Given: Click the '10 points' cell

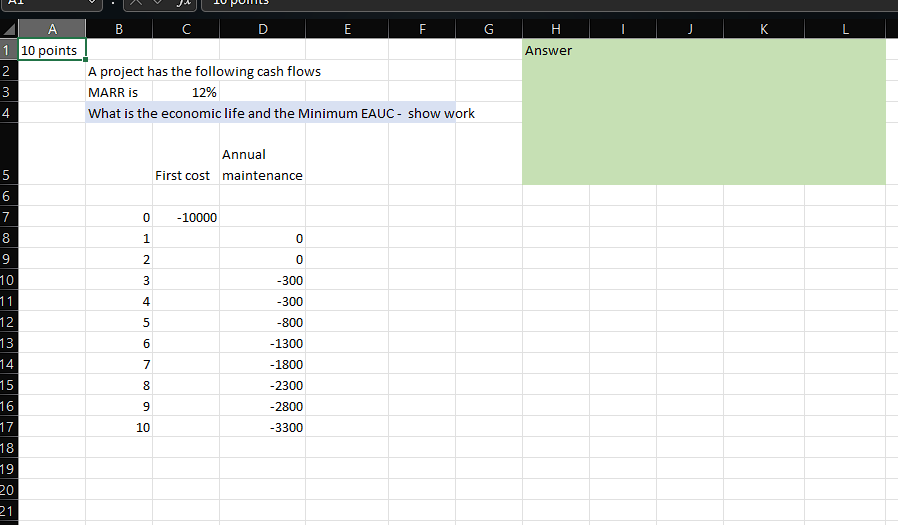Looking at the screenshot, I should pos(52,50).
